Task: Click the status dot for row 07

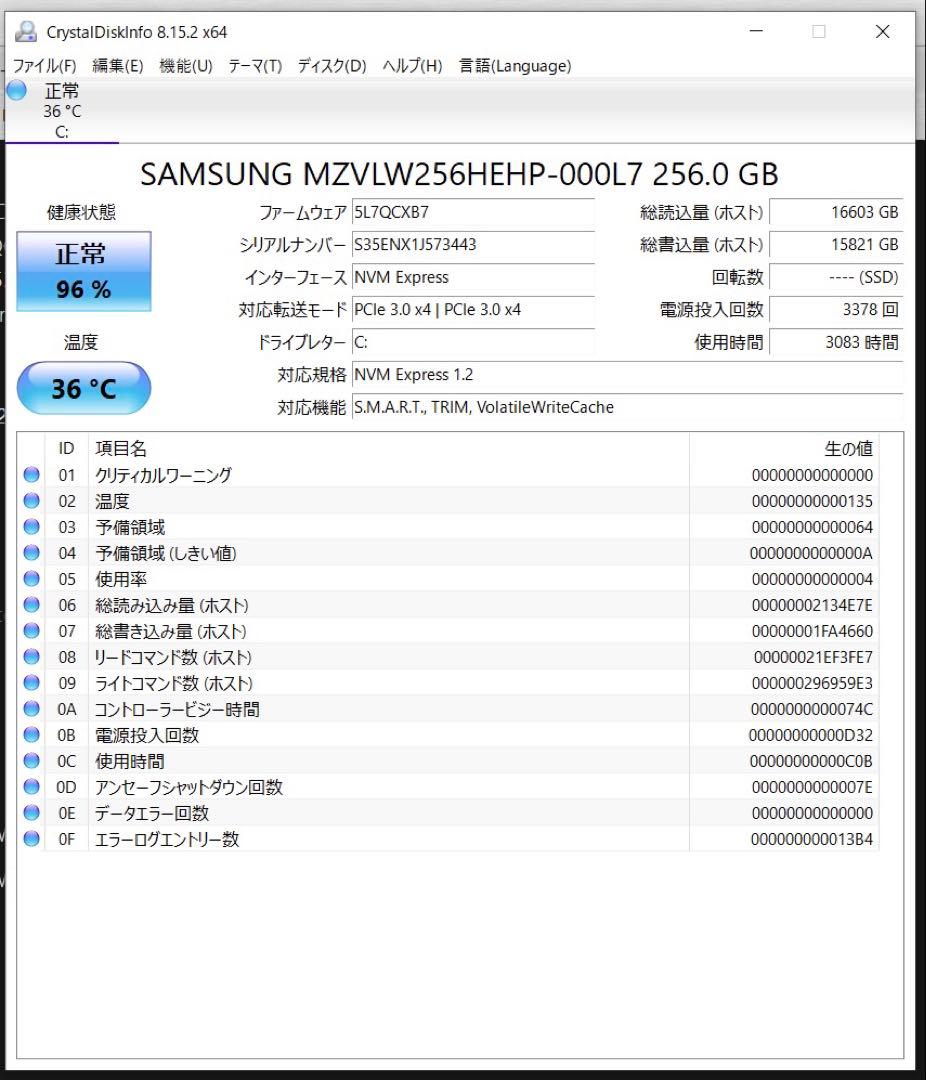Action: [31, 631]
